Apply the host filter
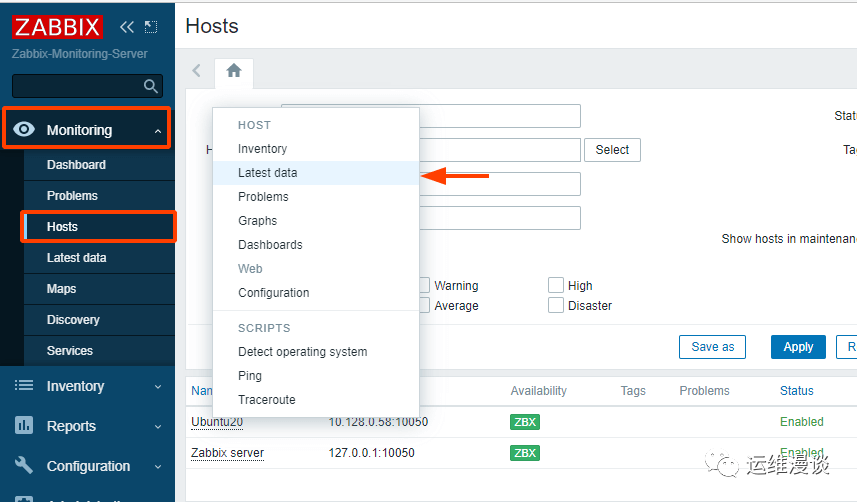Screen dimensions: 857x502 798,347
